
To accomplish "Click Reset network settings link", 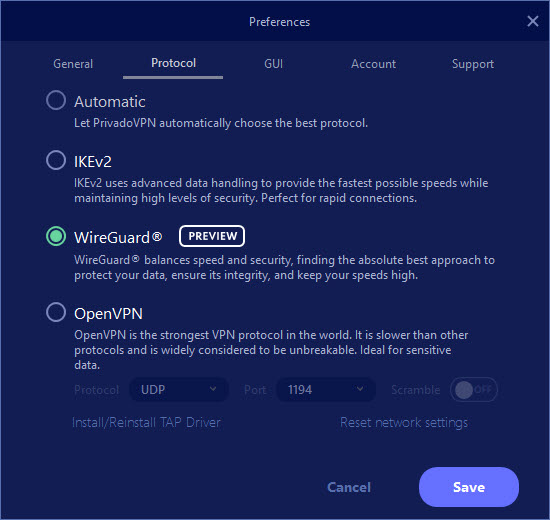I will [404, 422].
